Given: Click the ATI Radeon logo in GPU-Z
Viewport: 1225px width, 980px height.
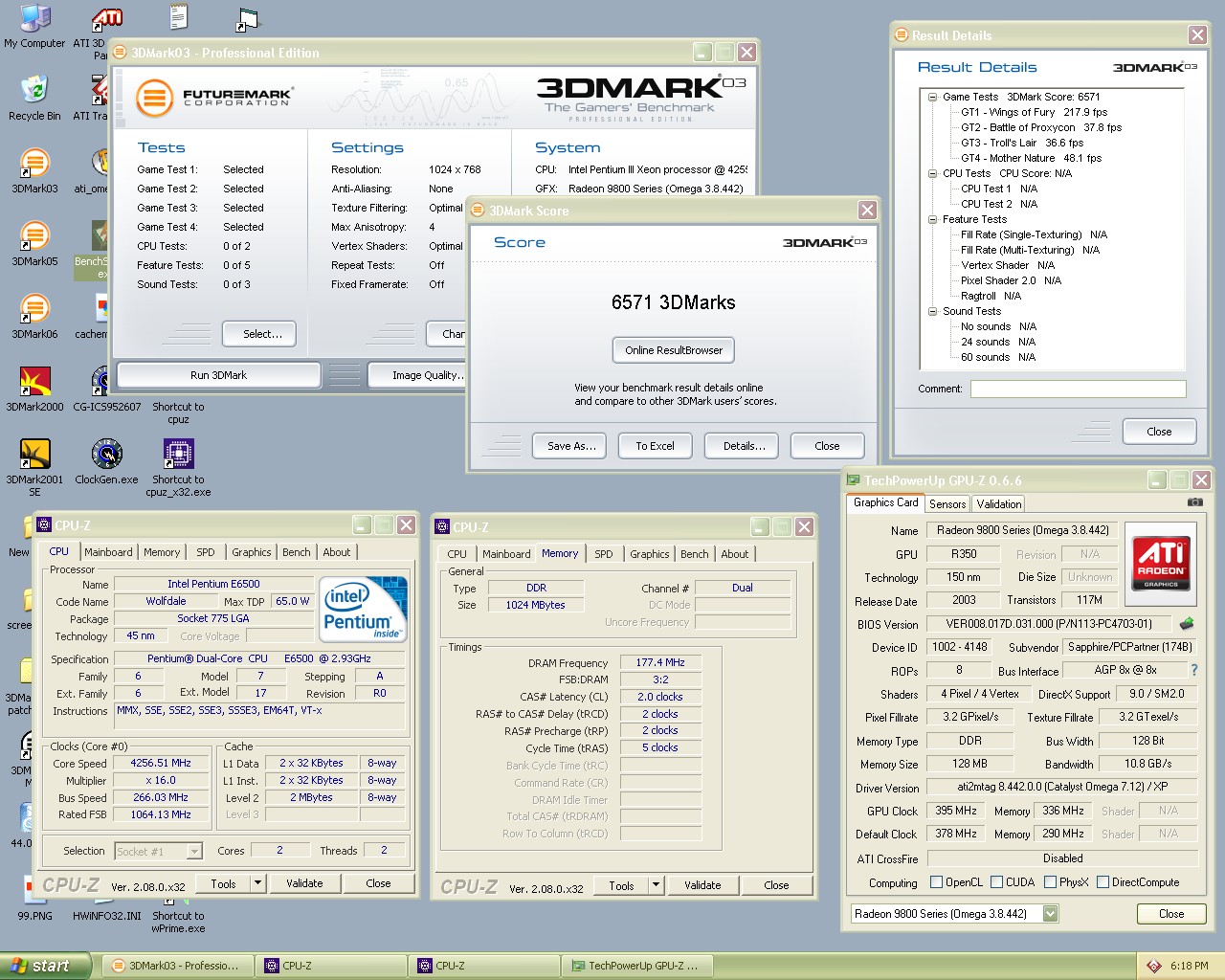Looking at the screenshot, I should tap(1160, 562).
